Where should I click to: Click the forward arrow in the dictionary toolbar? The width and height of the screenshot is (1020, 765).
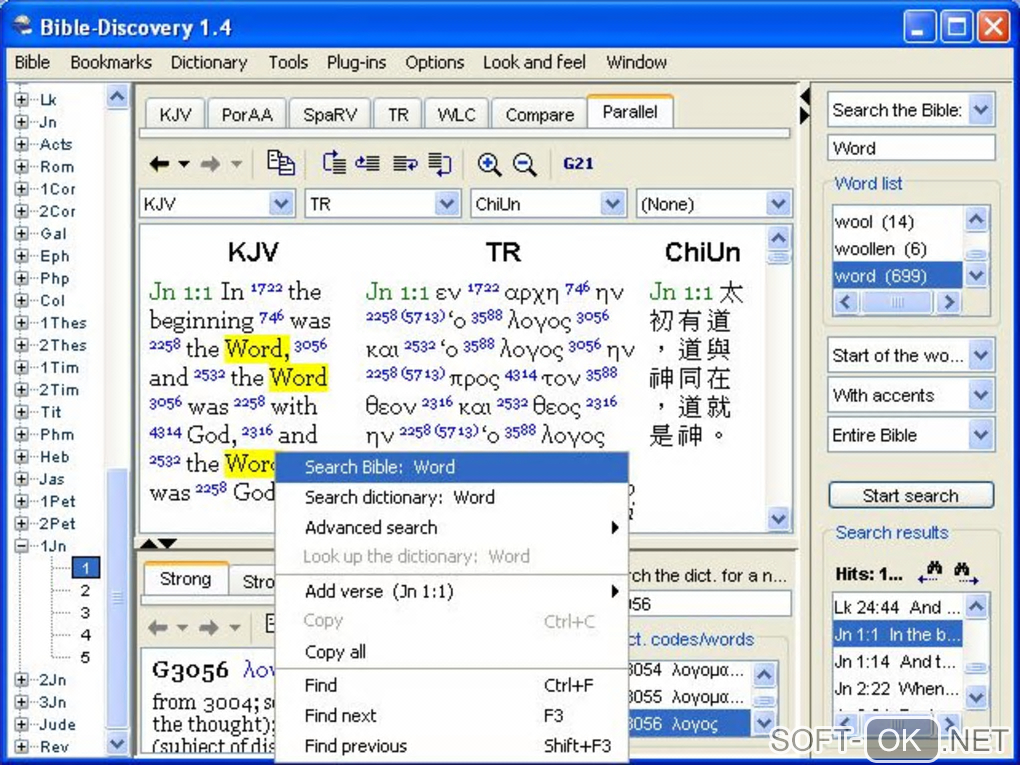click(208, 628)
